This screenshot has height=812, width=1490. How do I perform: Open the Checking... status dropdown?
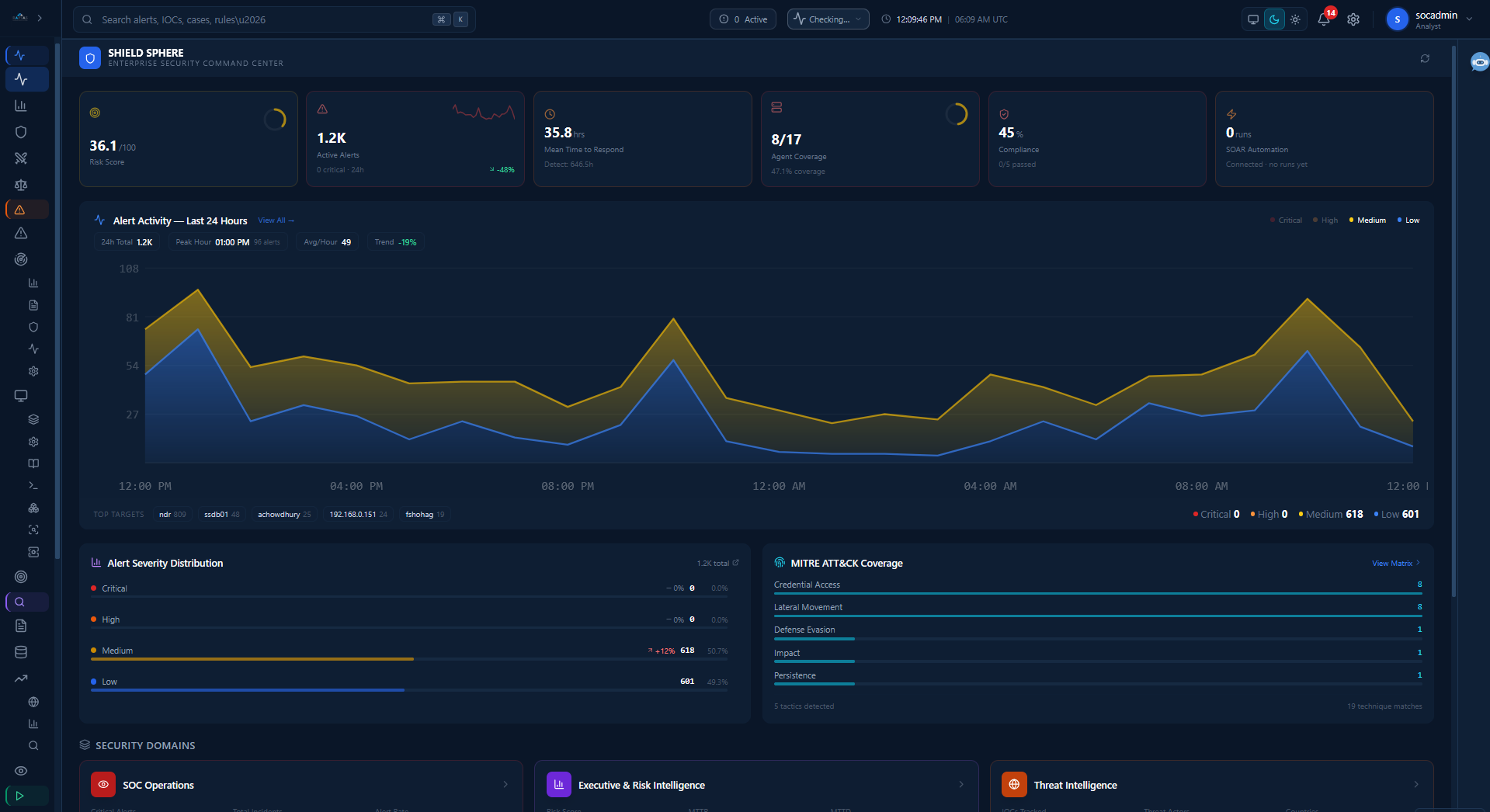828,19
